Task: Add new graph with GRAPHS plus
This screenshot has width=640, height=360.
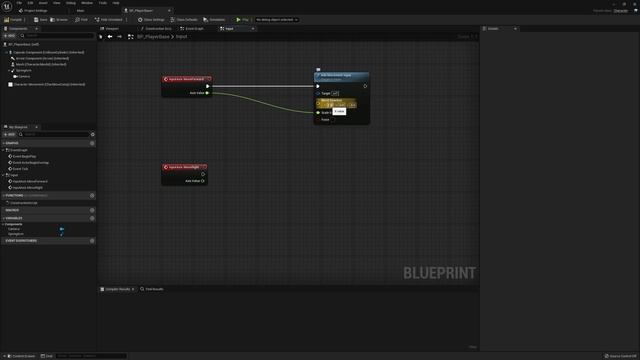Action: [x=92, y=143]
